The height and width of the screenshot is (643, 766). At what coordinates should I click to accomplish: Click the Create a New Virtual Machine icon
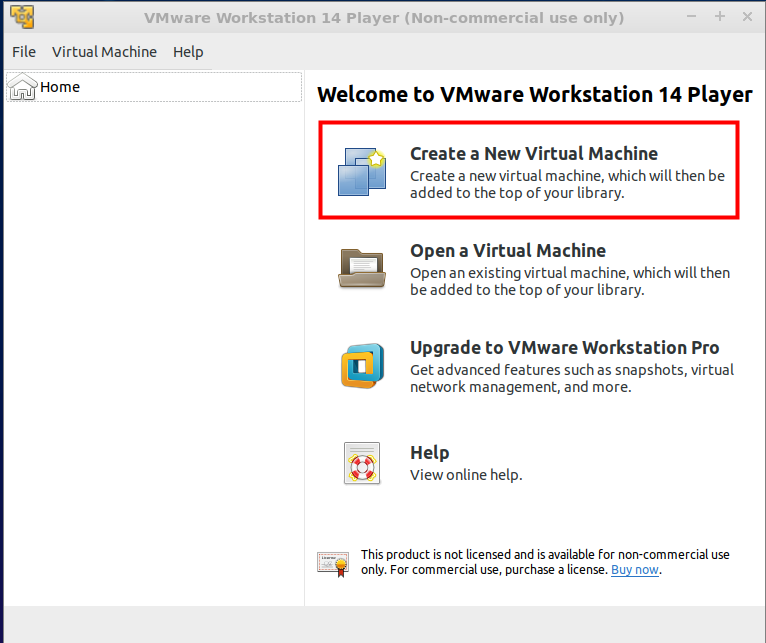362,172
